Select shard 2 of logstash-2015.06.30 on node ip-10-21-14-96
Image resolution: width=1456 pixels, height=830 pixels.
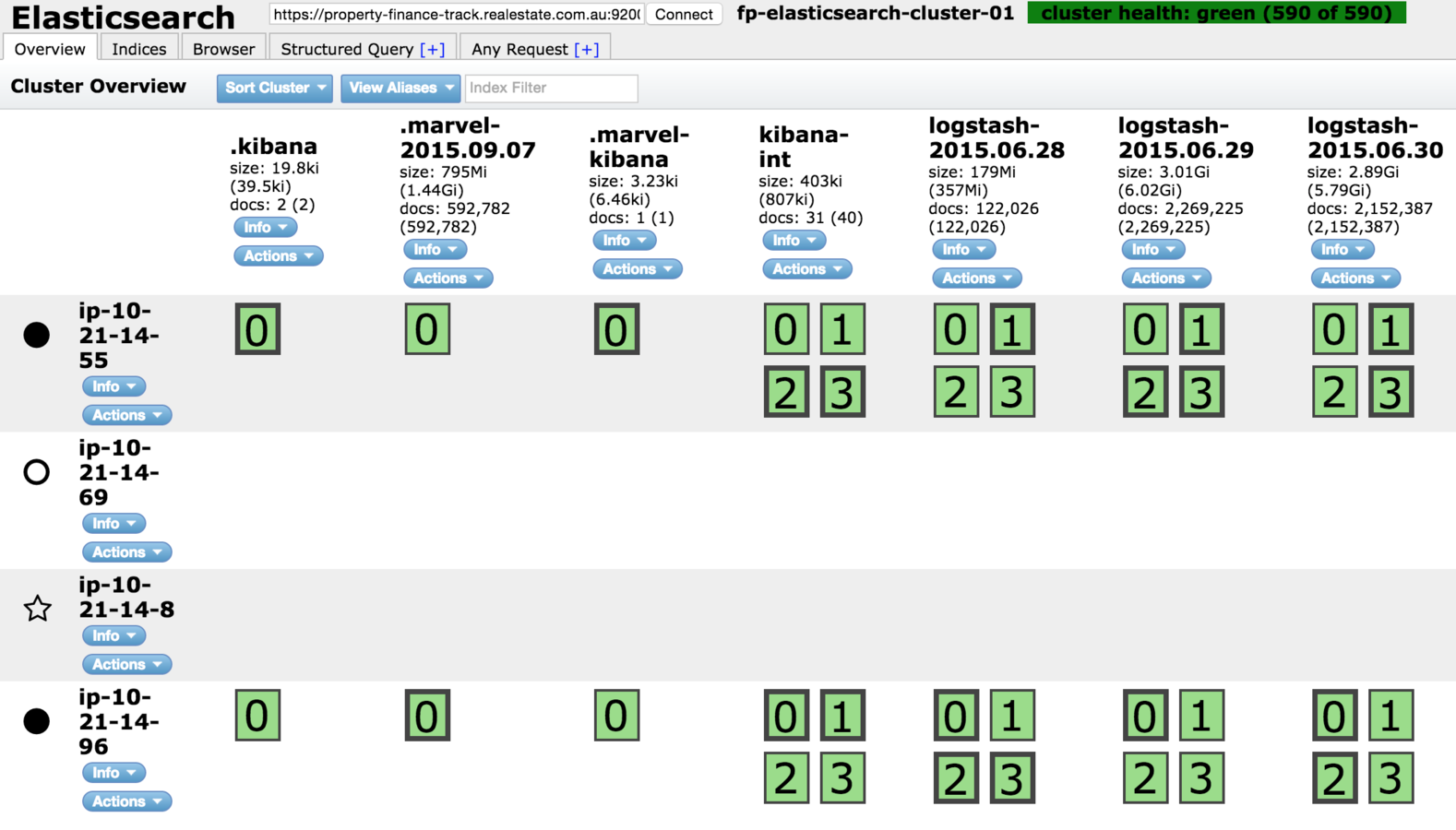click(x=1334, y=778)
